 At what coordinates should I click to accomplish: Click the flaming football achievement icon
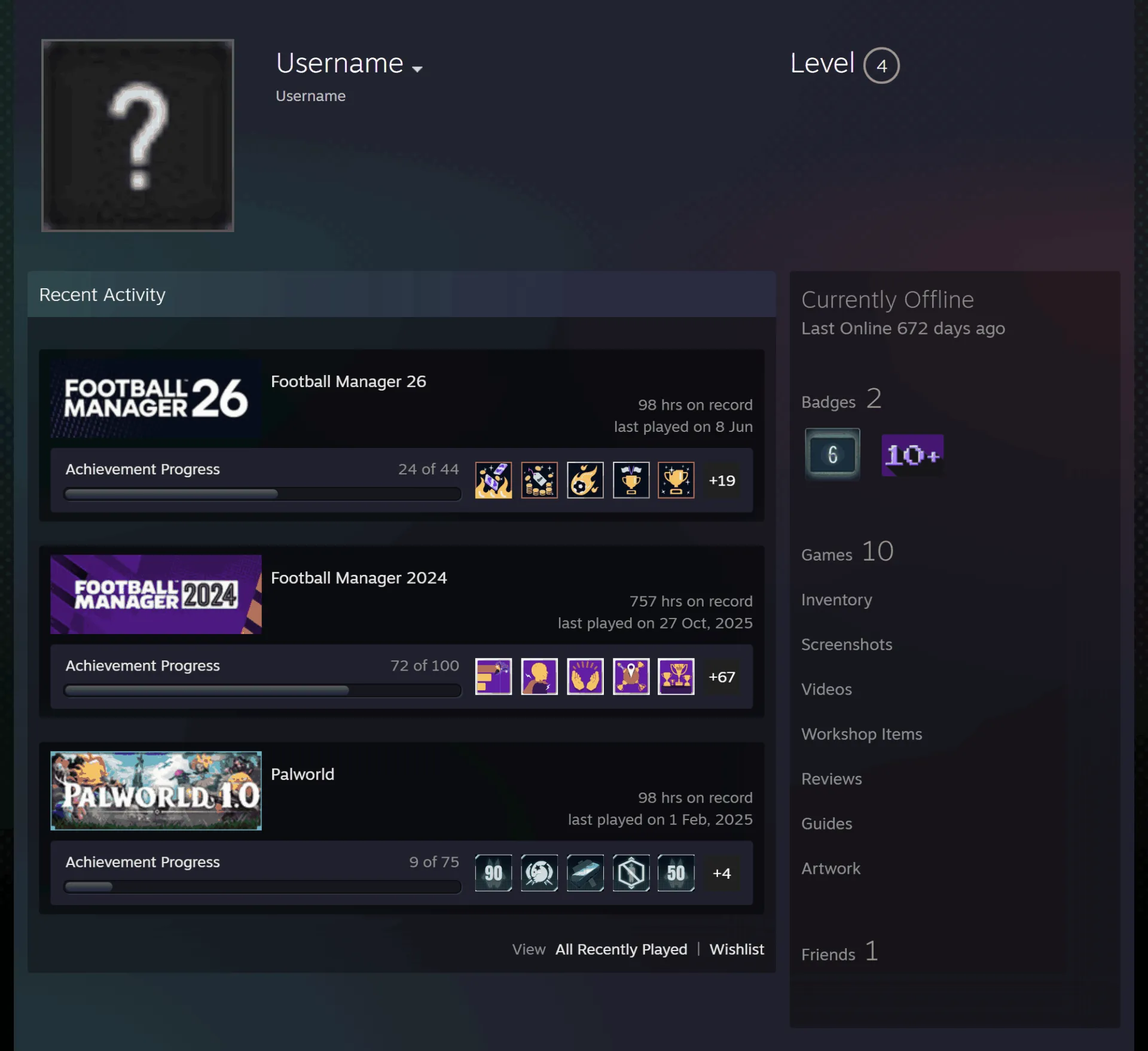[x=585, y=480]
